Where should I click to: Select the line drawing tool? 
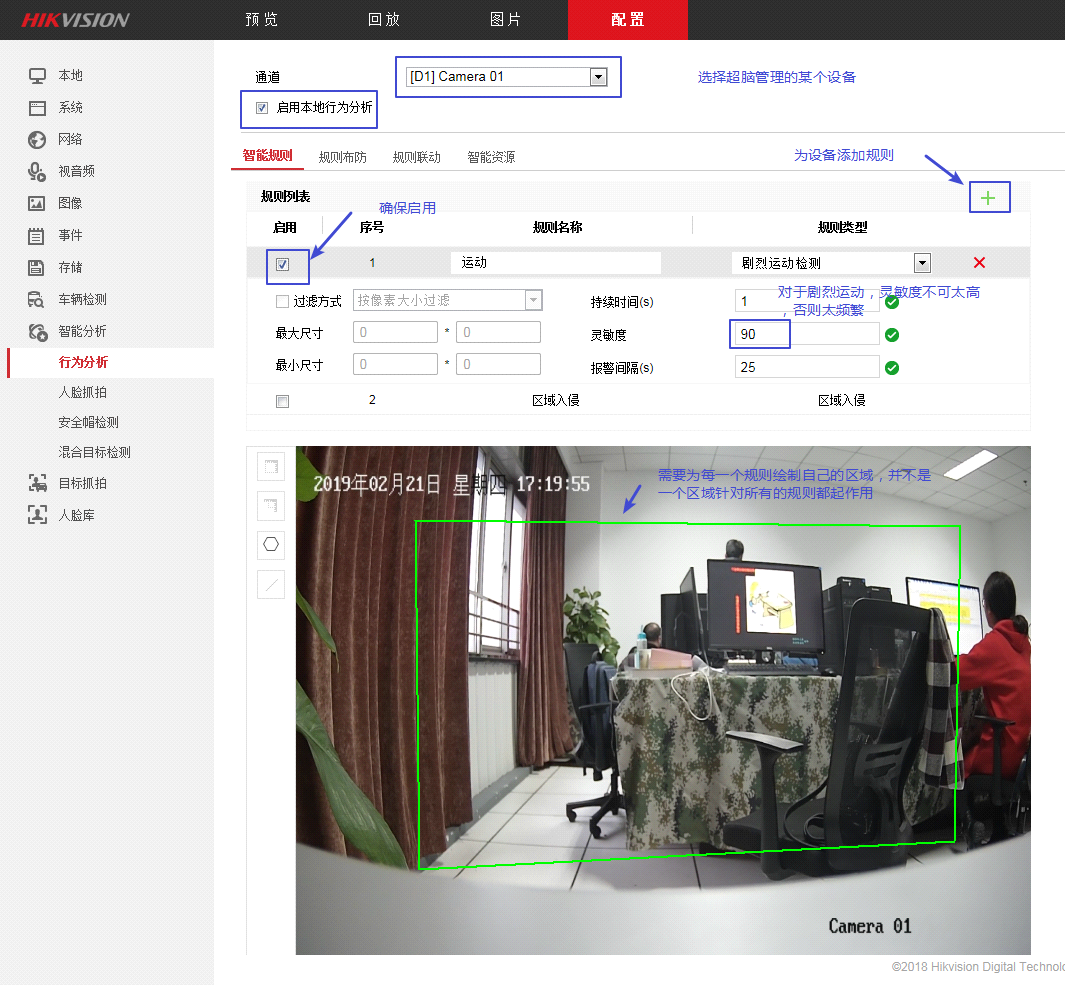(x=270, y=584)
